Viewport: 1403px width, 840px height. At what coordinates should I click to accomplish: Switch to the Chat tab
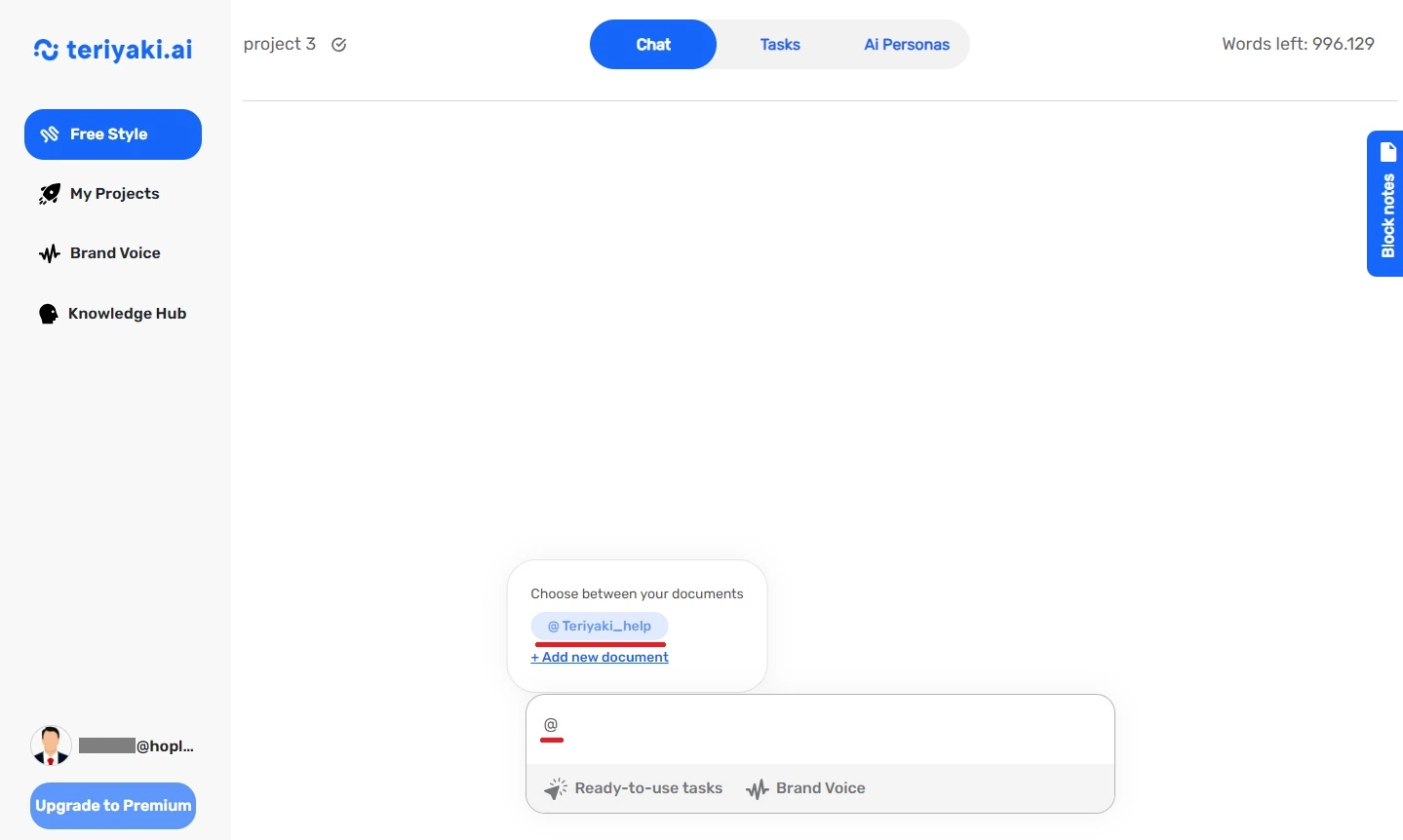click(653, 45)
